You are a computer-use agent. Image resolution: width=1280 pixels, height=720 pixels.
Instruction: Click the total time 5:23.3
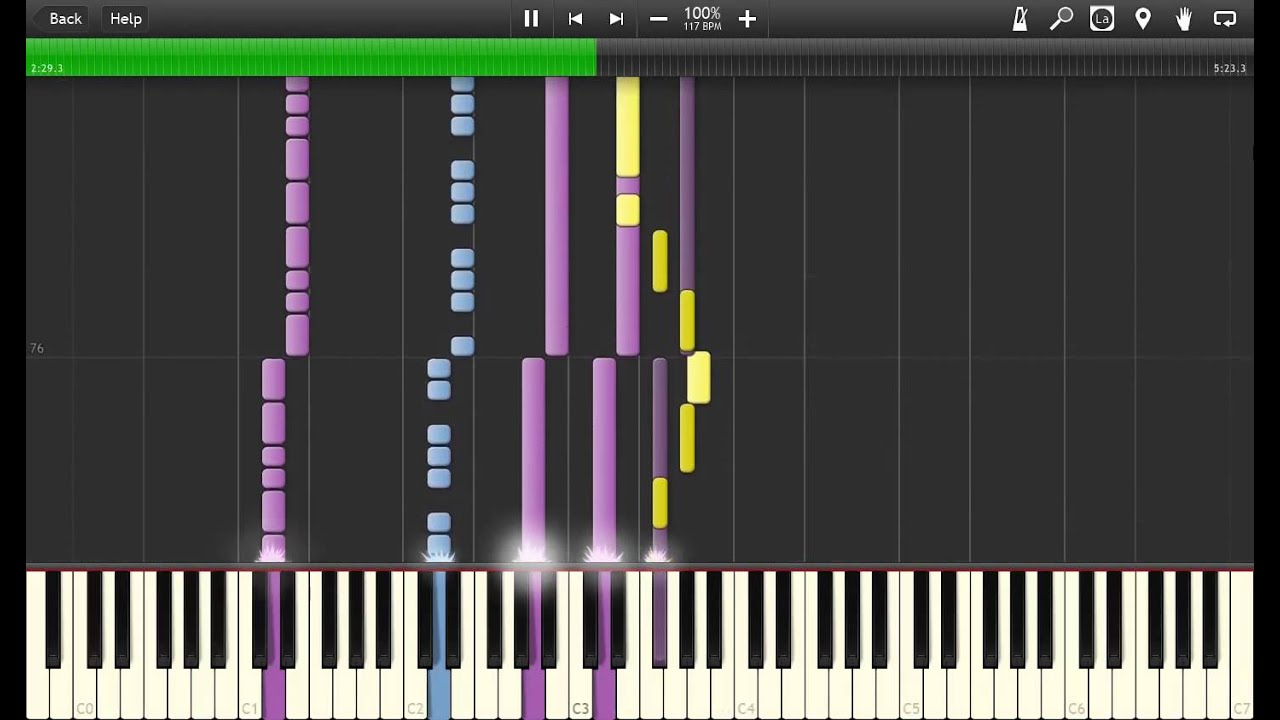(1229, 68)
